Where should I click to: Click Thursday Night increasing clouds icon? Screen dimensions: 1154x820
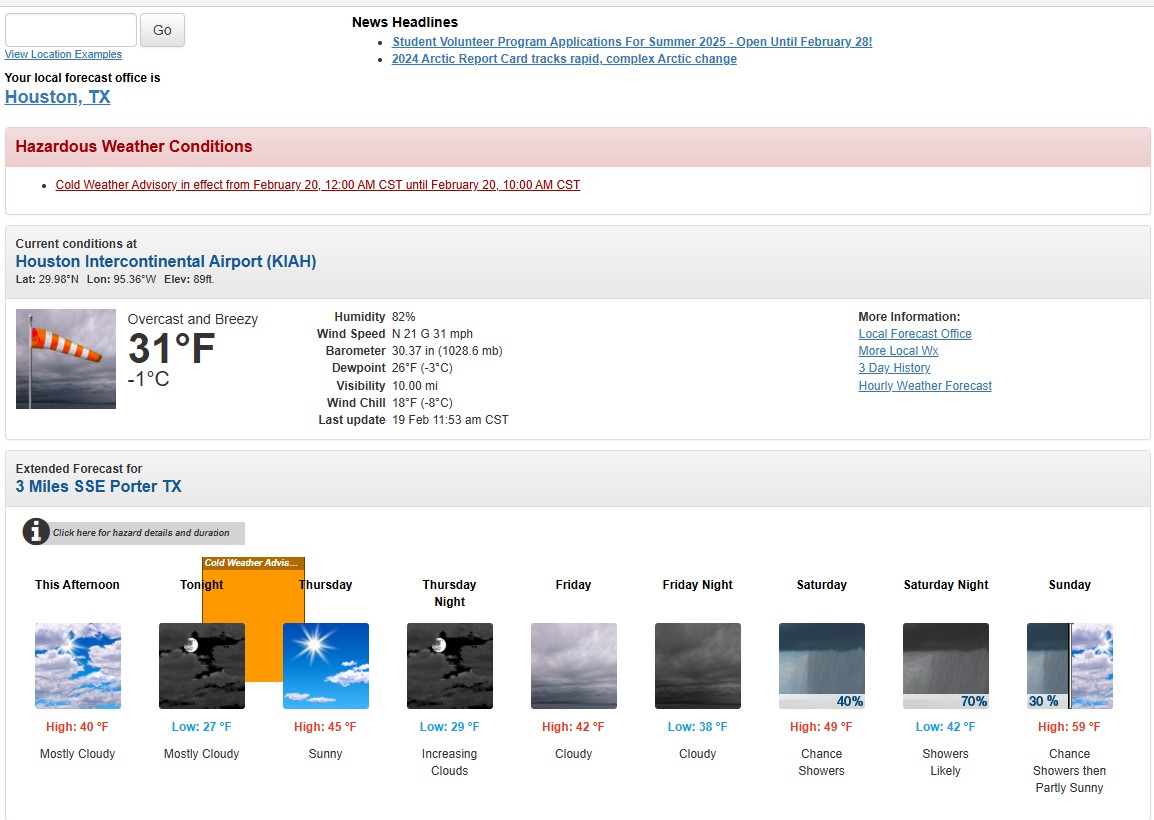(450, 666)
